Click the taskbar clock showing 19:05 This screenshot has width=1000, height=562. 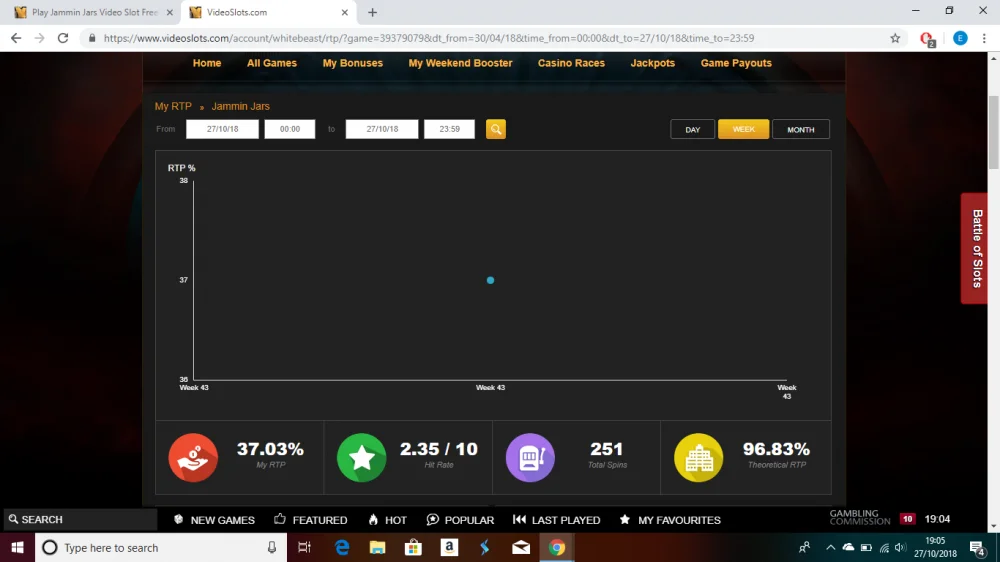(936, 547)
